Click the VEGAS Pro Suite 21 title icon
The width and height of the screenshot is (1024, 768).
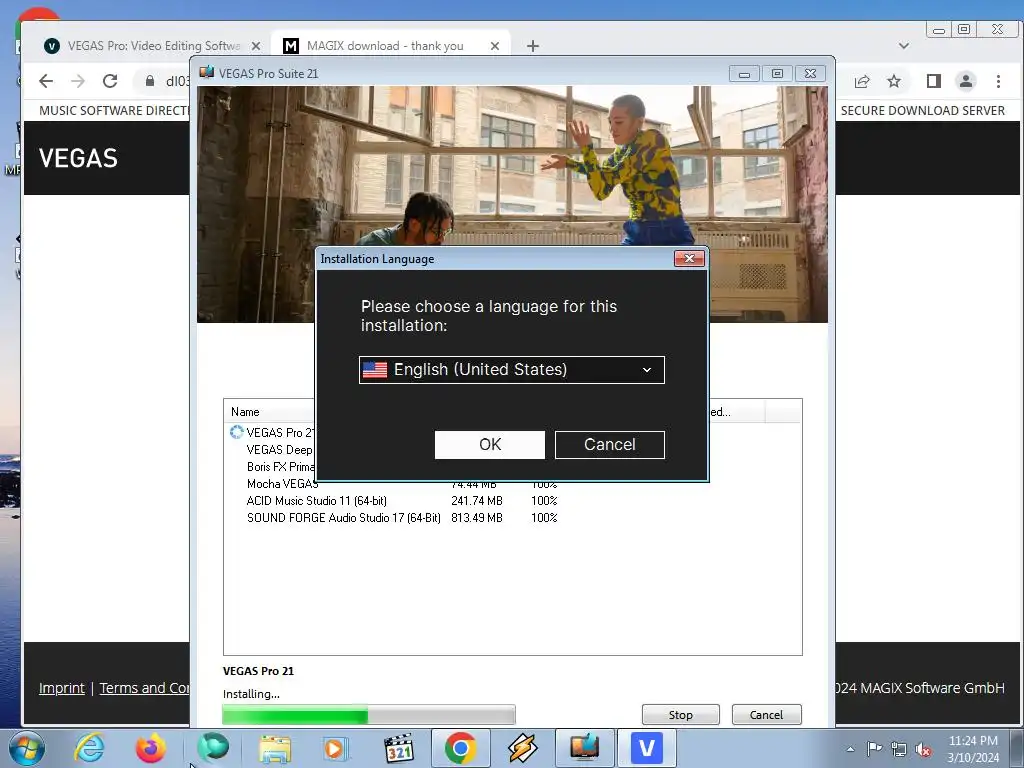pyautogui.click(x=207, y=72)
